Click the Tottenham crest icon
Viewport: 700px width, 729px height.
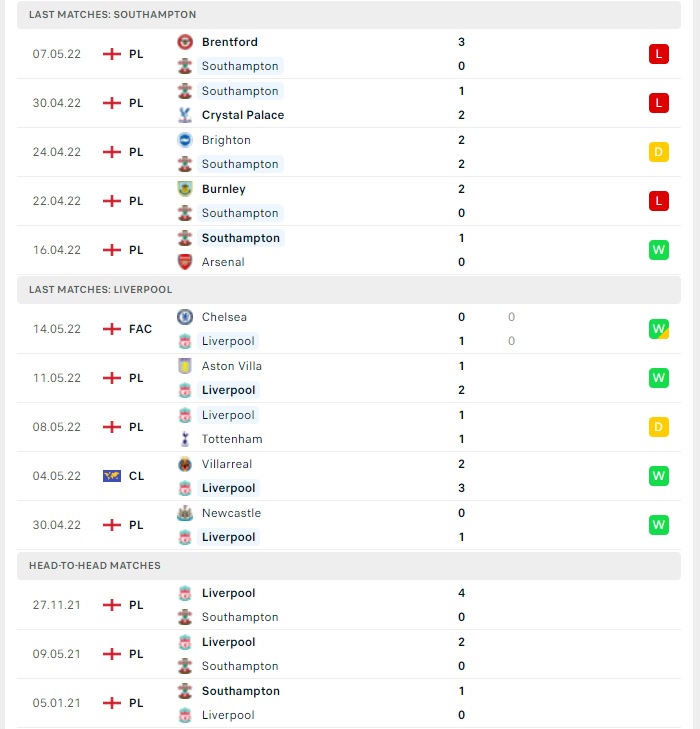tap(185, 439)
